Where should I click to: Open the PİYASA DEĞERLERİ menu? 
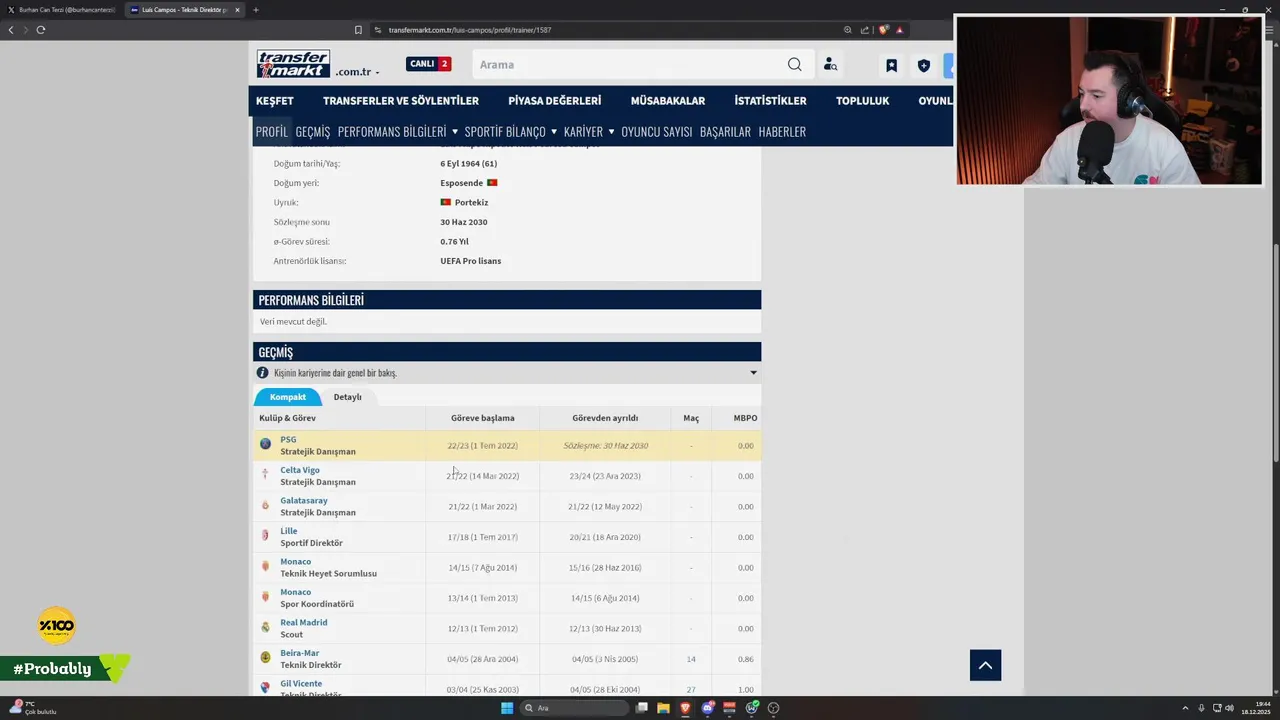(555, 101)
